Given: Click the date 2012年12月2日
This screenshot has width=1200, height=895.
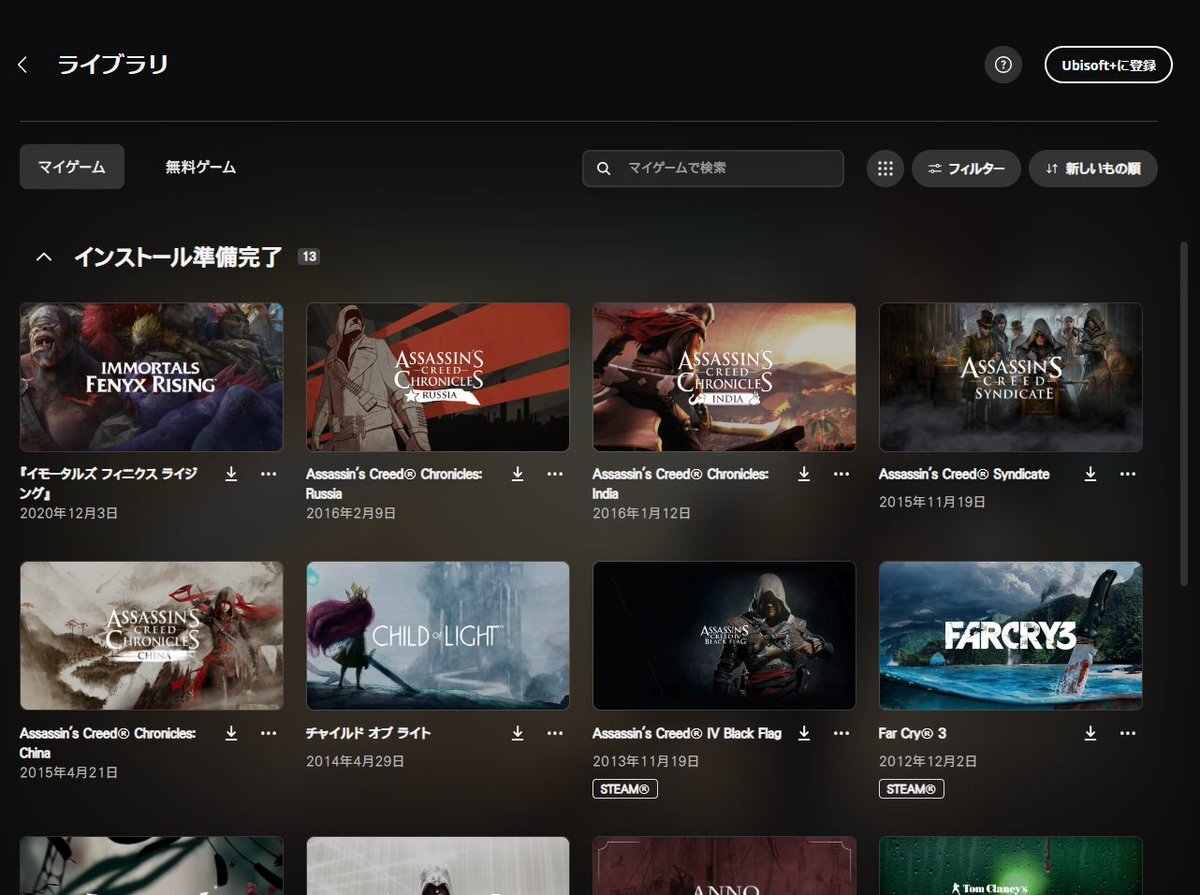Looking at the screenshot, I should 928,761.
